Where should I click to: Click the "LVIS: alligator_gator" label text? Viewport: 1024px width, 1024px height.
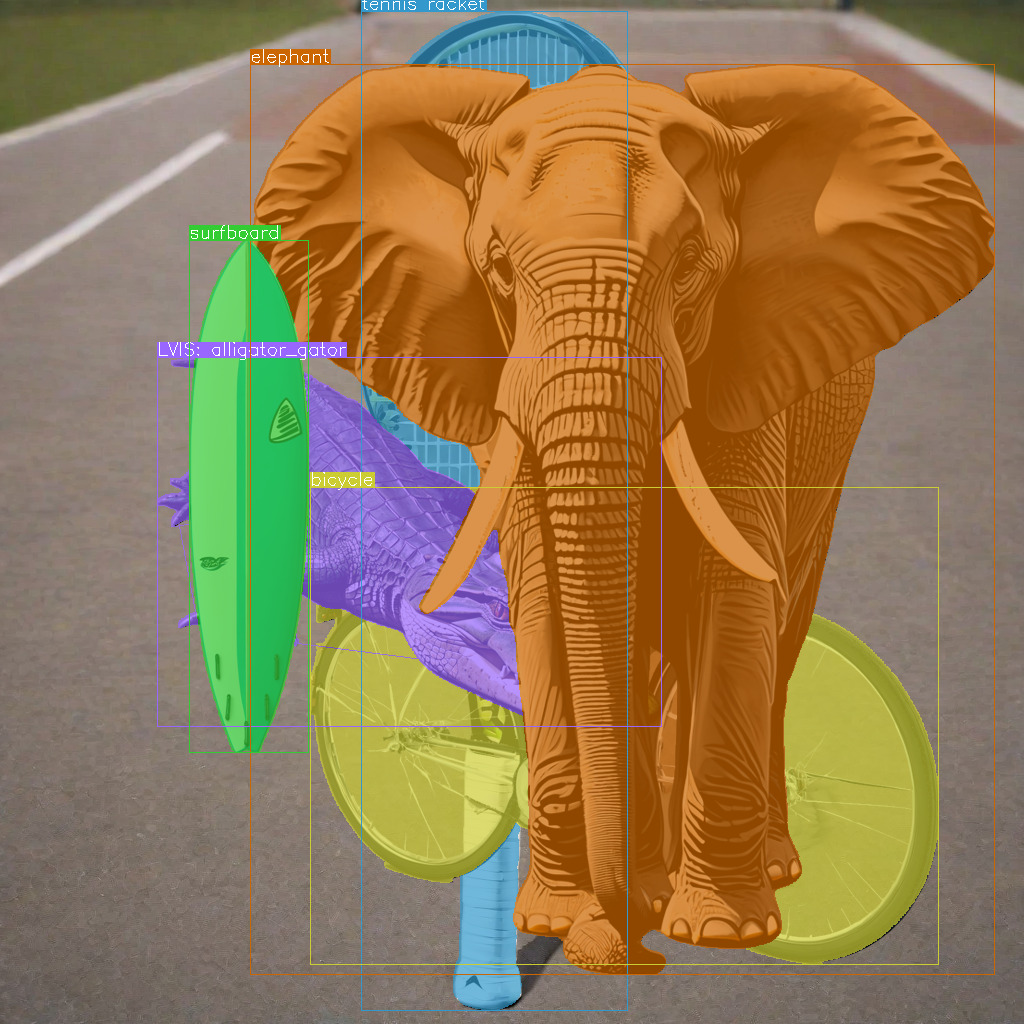click(x=252, y=350)
